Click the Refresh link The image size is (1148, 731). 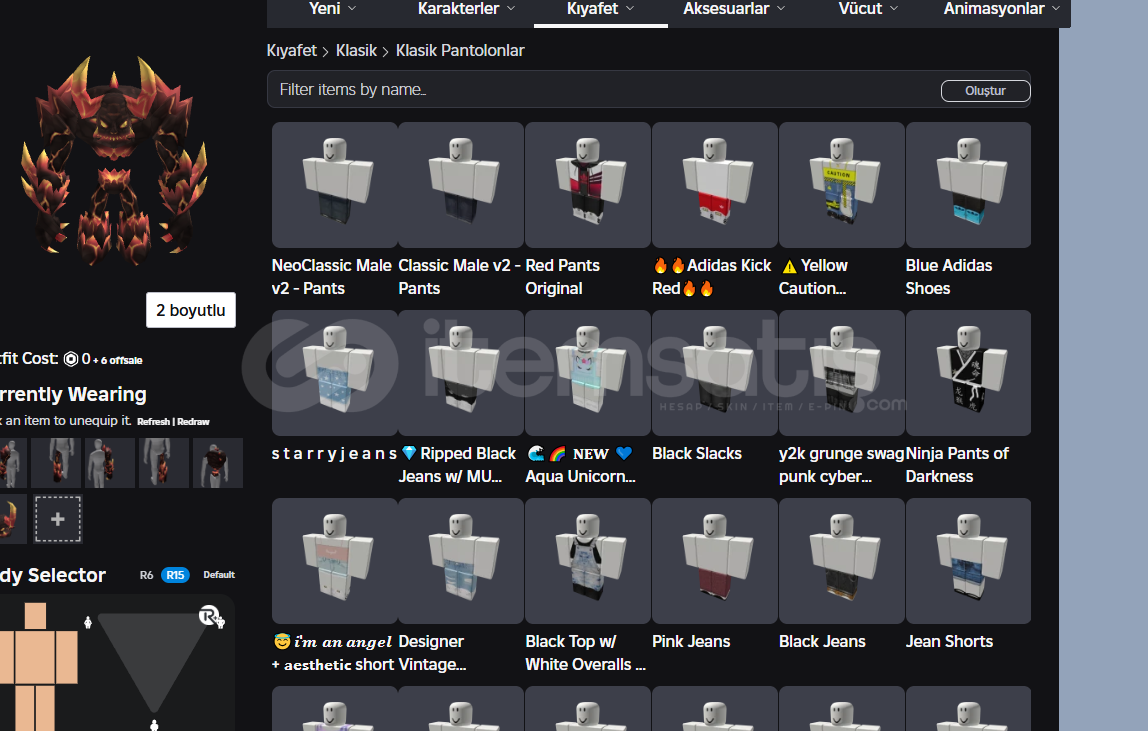(x=153, y=422)
